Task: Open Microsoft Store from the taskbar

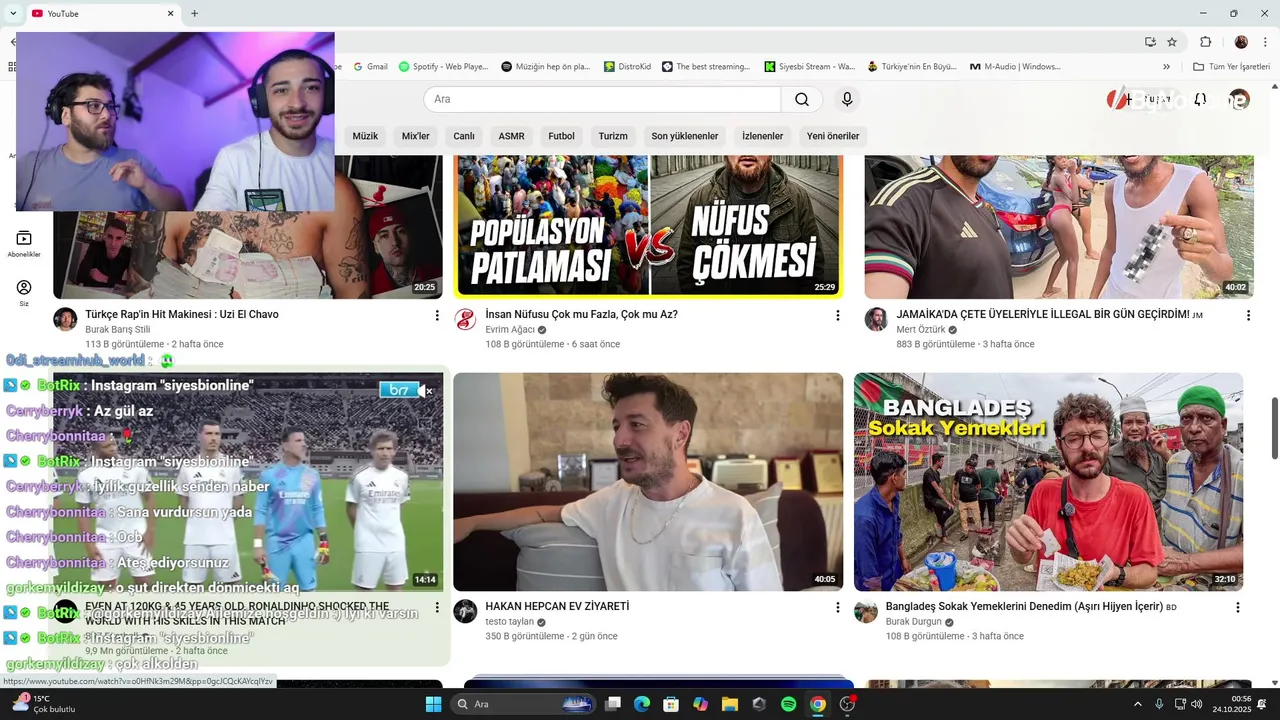Action: coord(671,704)
